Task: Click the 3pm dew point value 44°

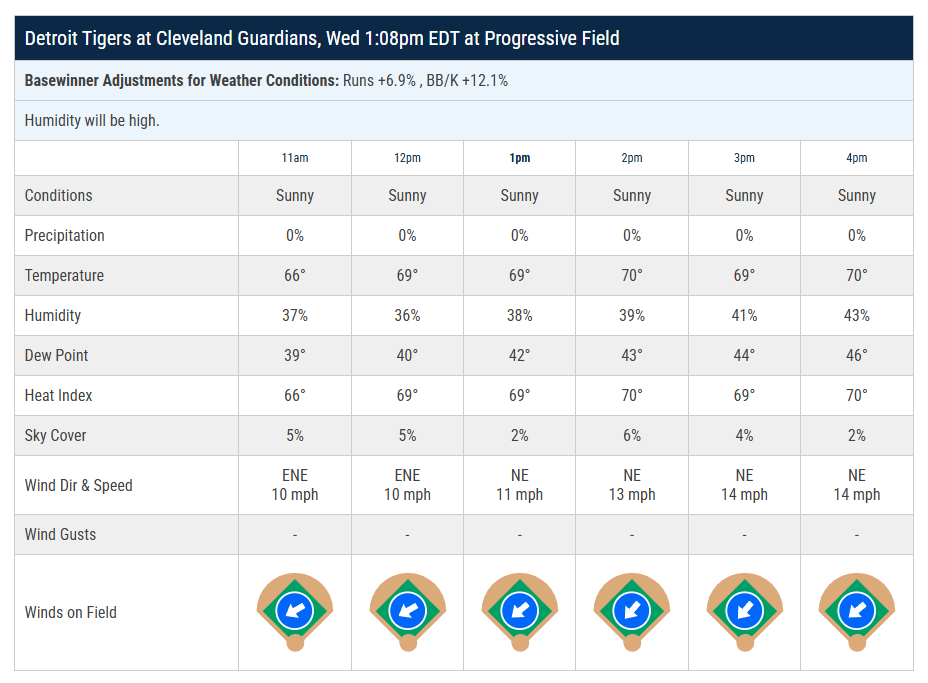Action: (x=744, y=355)
